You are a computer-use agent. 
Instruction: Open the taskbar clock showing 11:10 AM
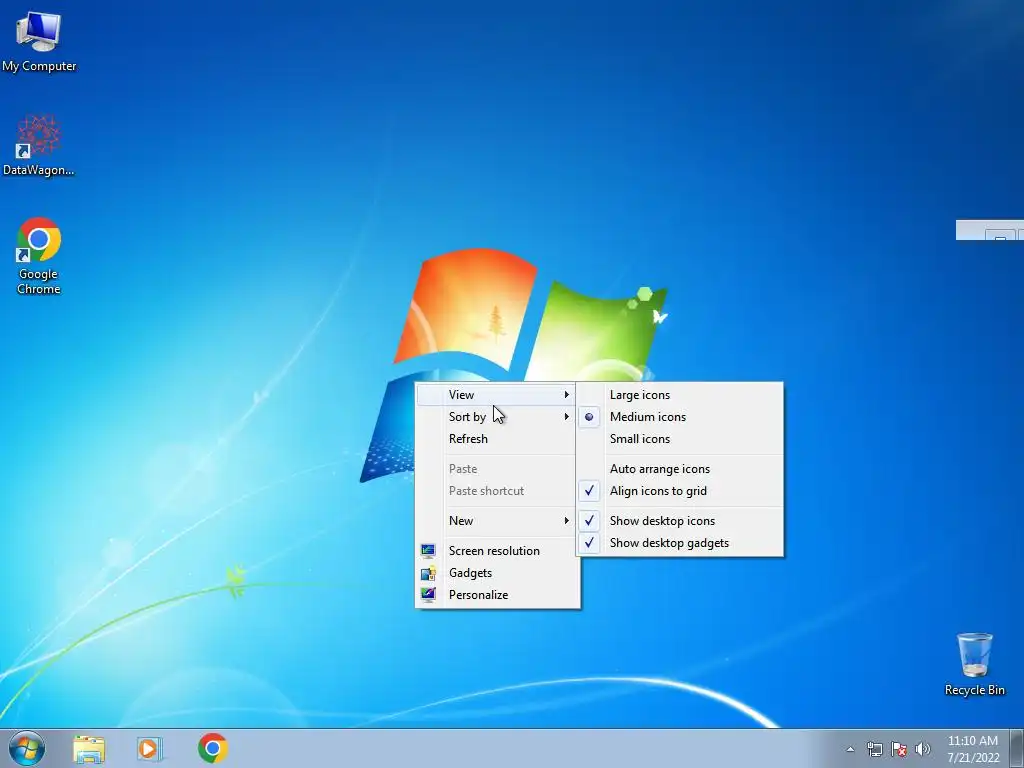pos(973,749)
